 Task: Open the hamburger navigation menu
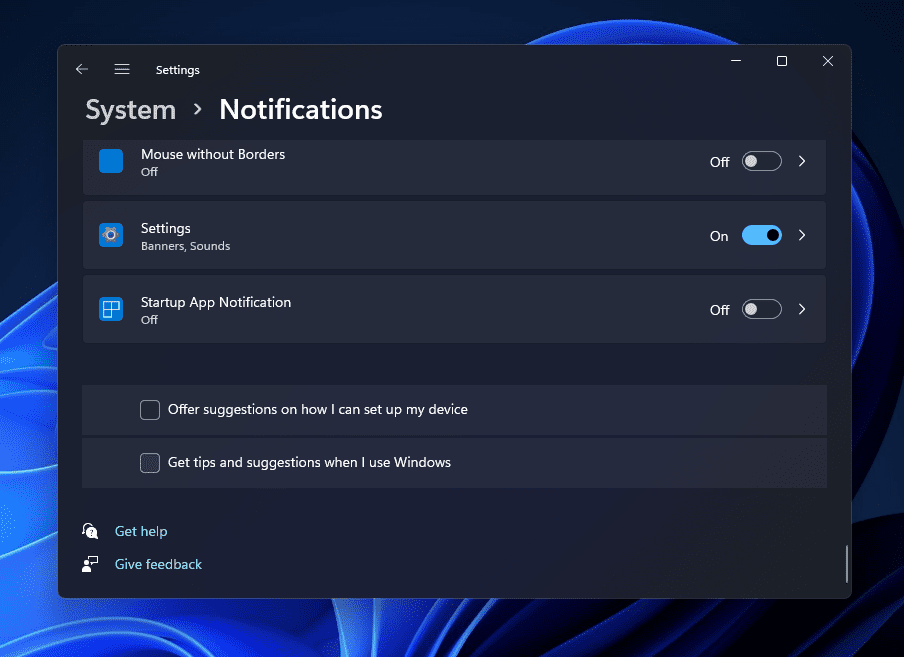tap(122, 69)
